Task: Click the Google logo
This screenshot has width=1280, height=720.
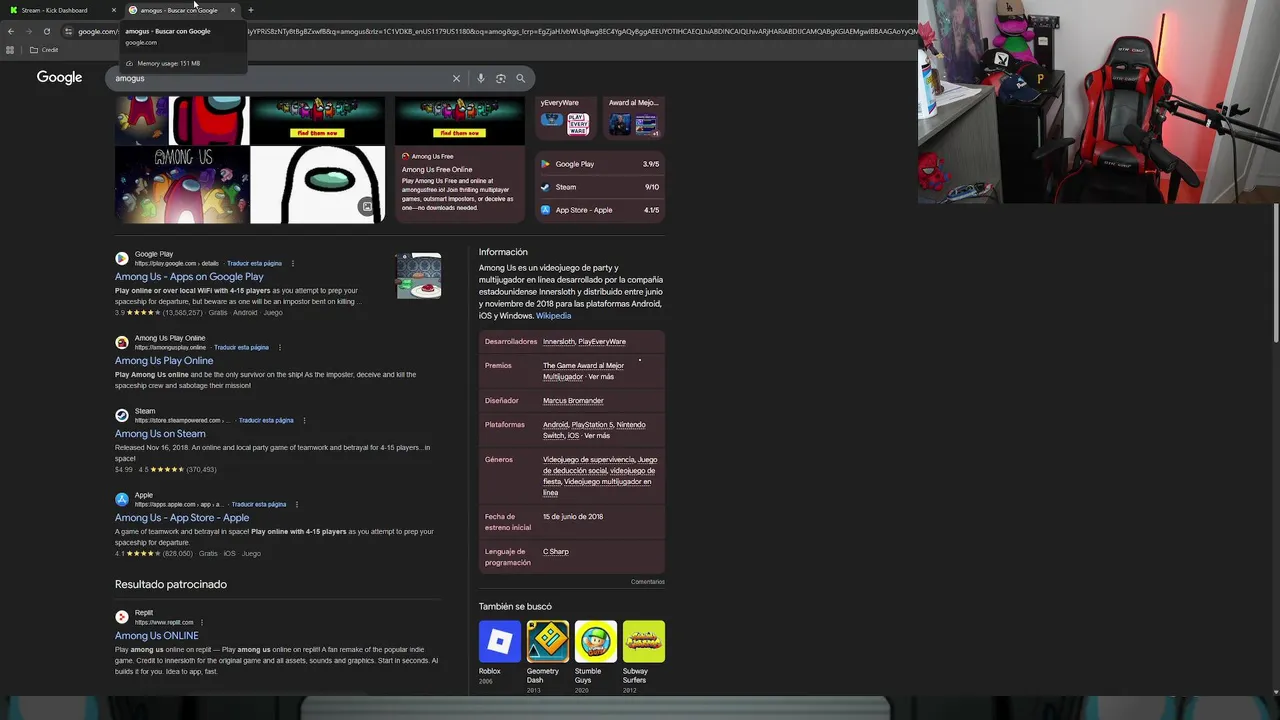Action: (60, 78)
